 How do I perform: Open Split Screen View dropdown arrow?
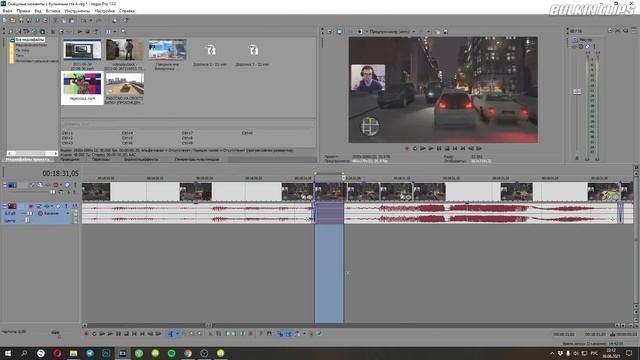tap(367, 31)
